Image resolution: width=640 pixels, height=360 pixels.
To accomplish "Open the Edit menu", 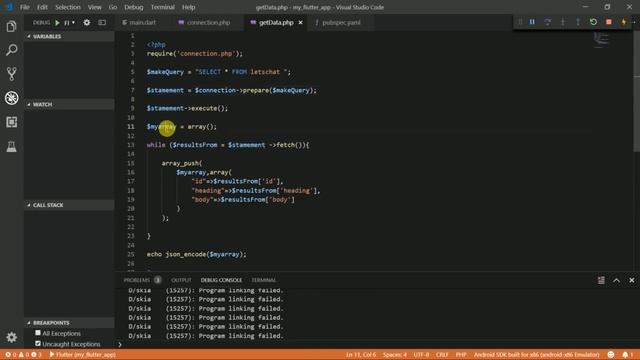I will (x=42, y=7).
